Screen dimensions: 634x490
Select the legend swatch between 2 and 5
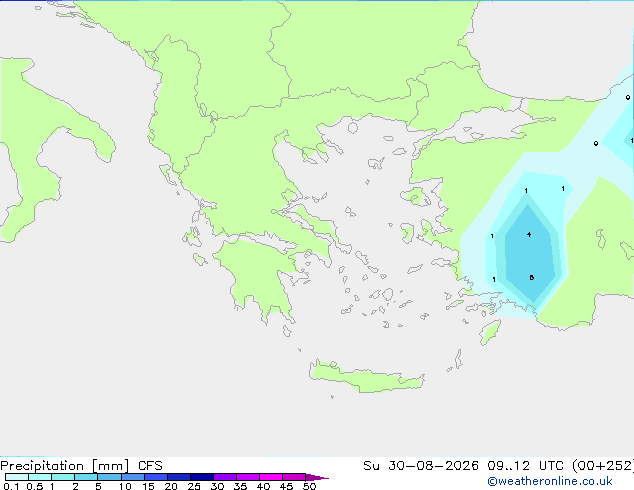pos(86,477)
